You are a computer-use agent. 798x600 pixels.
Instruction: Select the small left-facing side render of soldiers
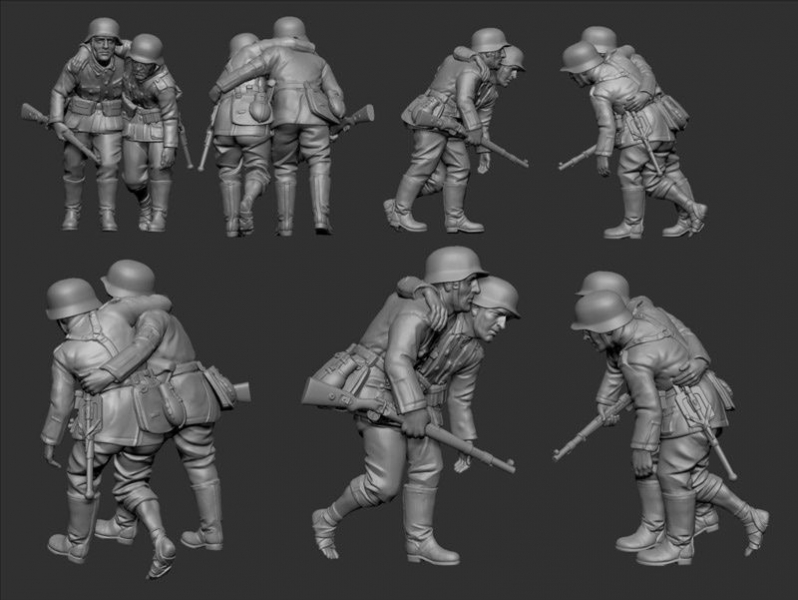tap(633, 132)
